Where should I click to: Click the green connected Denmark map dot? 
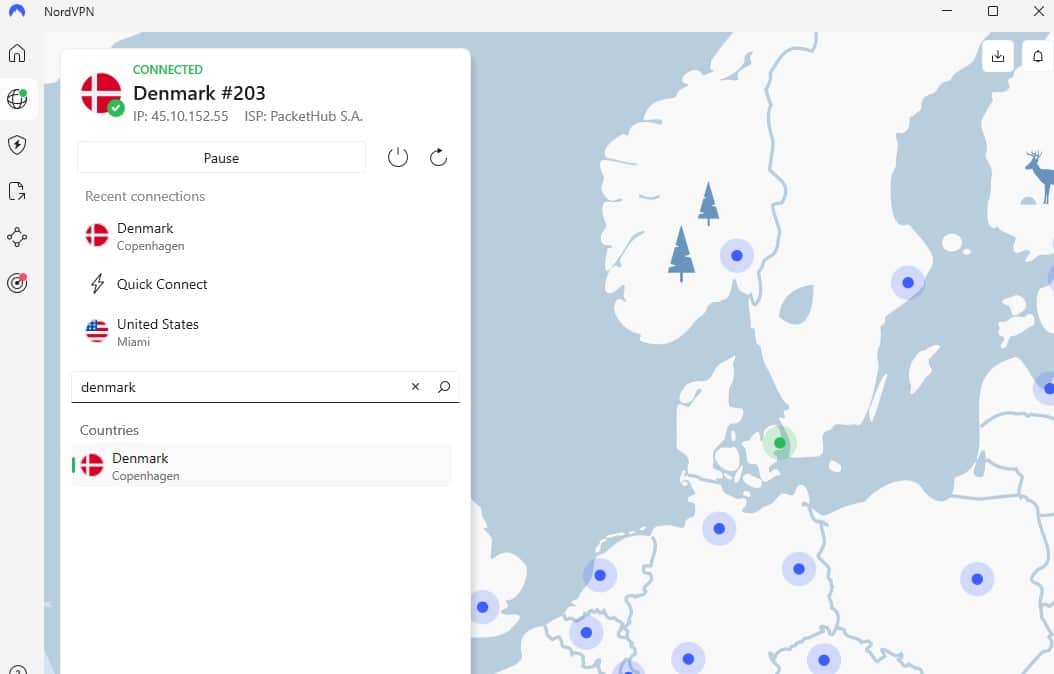tap(780, 443)
